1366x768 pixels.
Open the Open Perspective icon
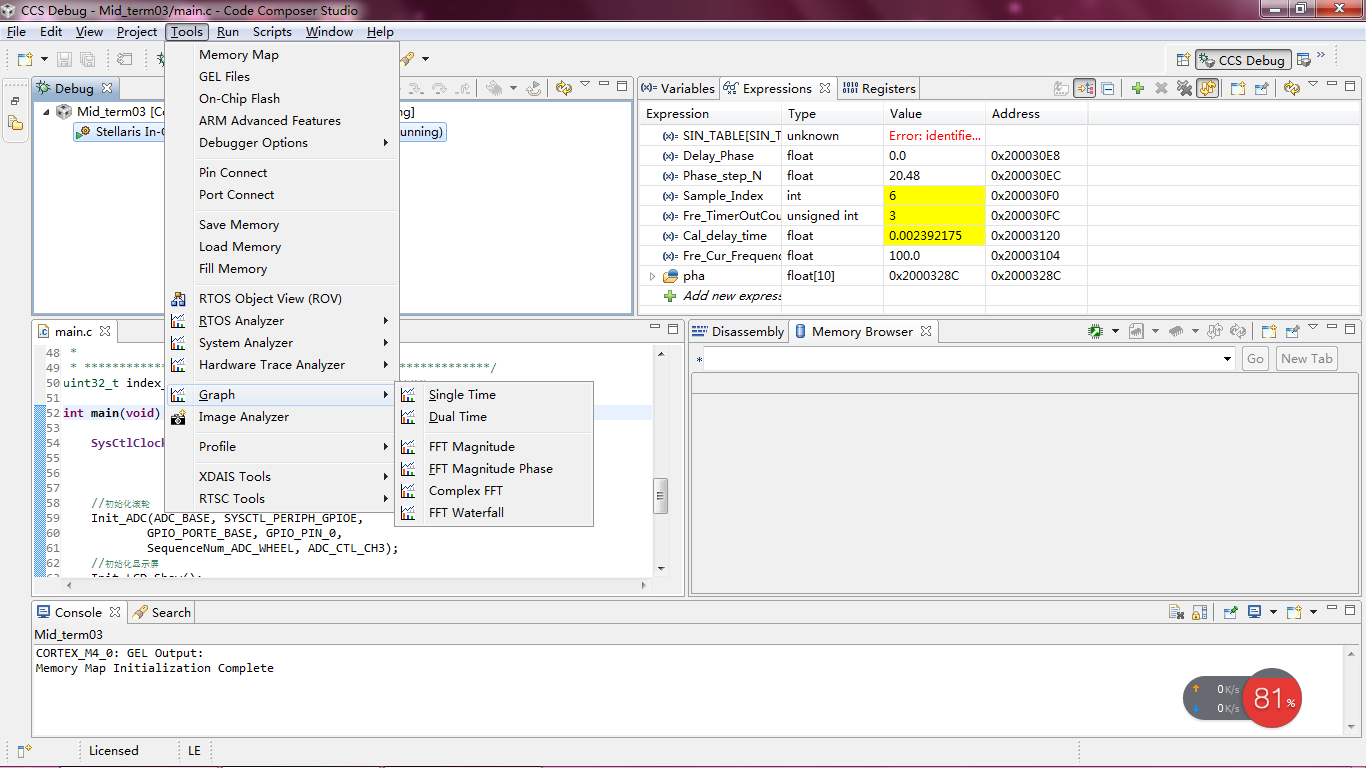(1183, 60)
